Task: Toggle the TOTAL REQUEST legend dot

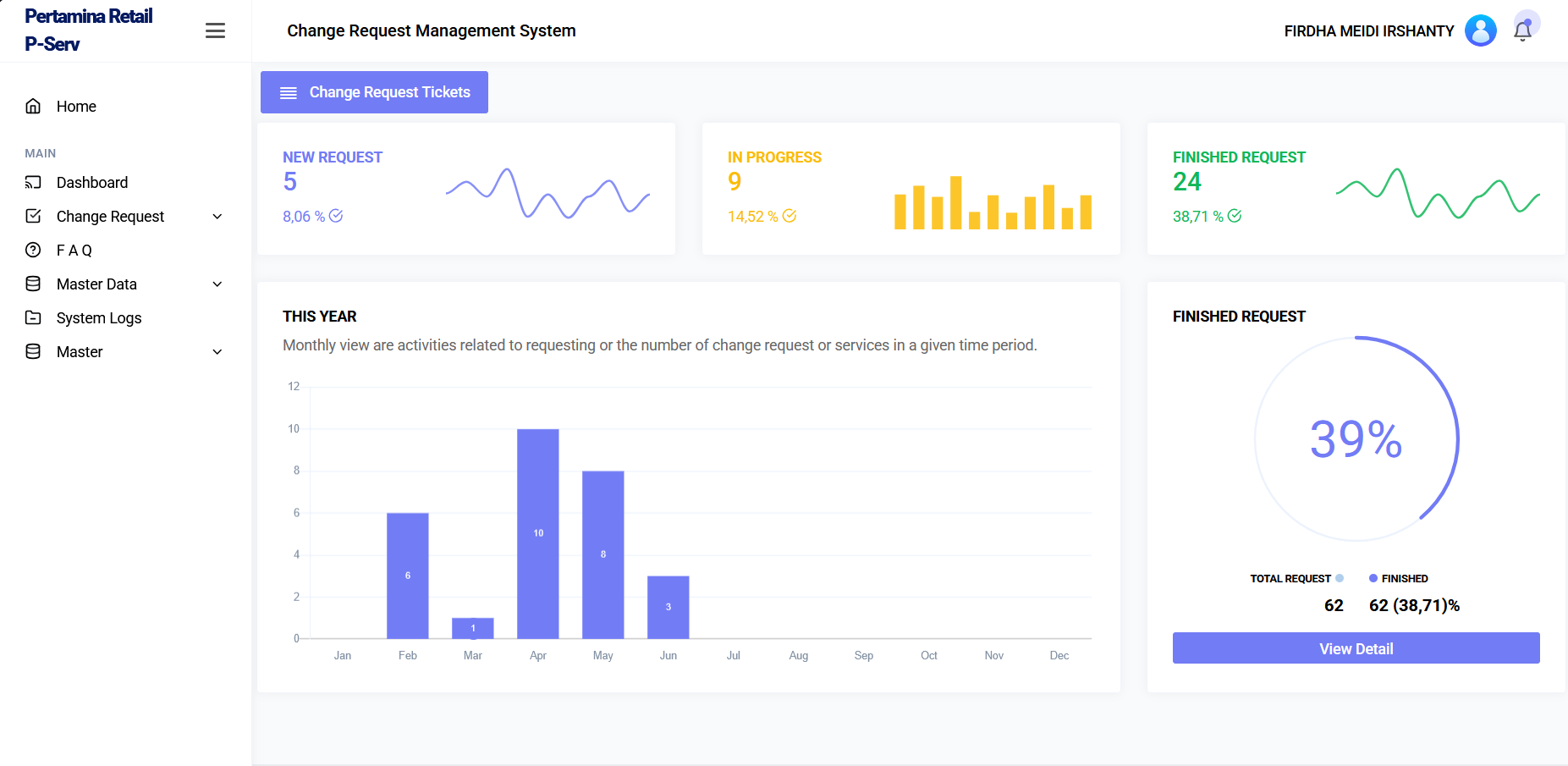Action: coord(1340,578)
